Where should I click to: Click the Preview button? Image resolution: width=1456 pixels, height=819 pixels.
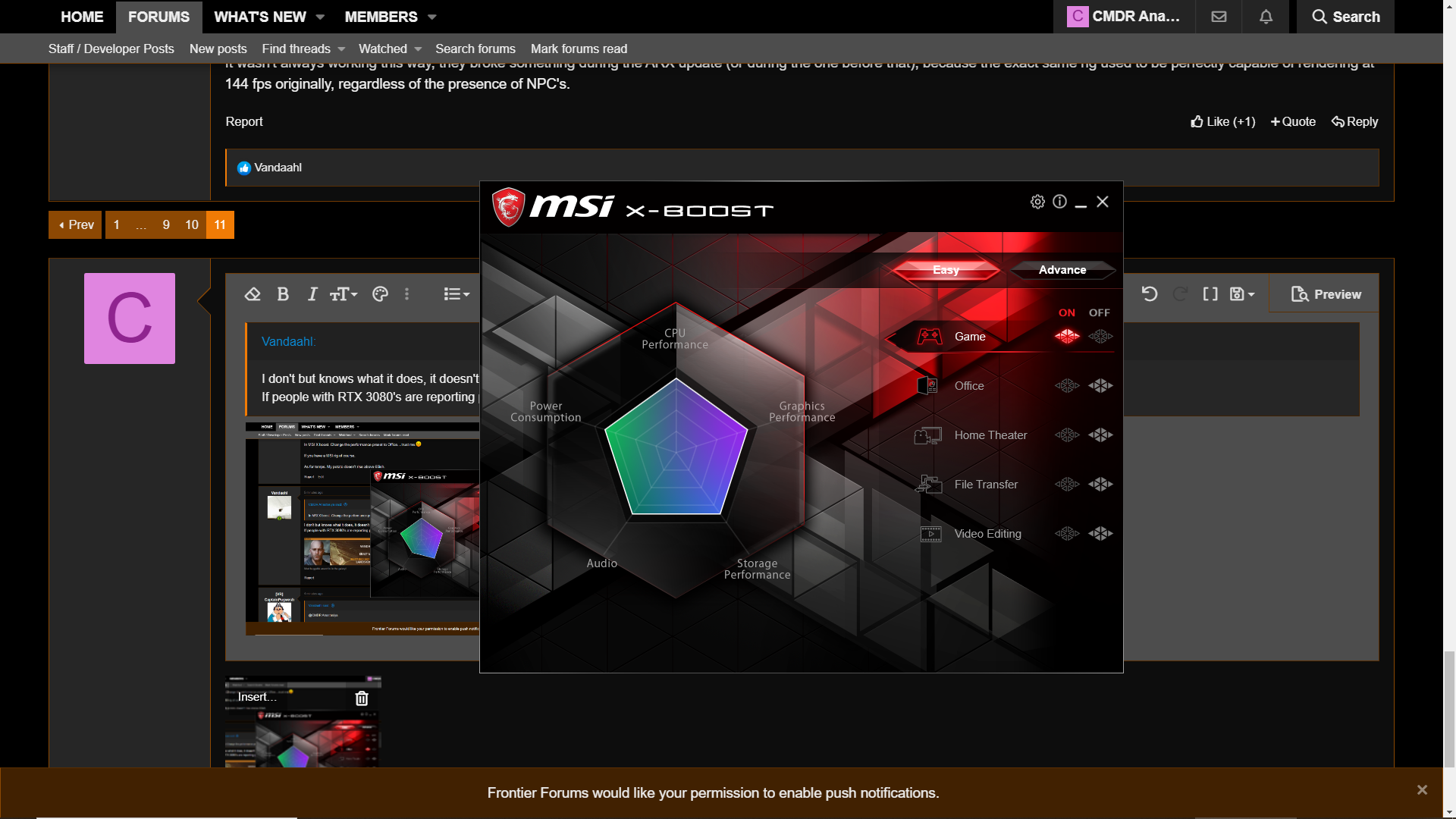1326,294
